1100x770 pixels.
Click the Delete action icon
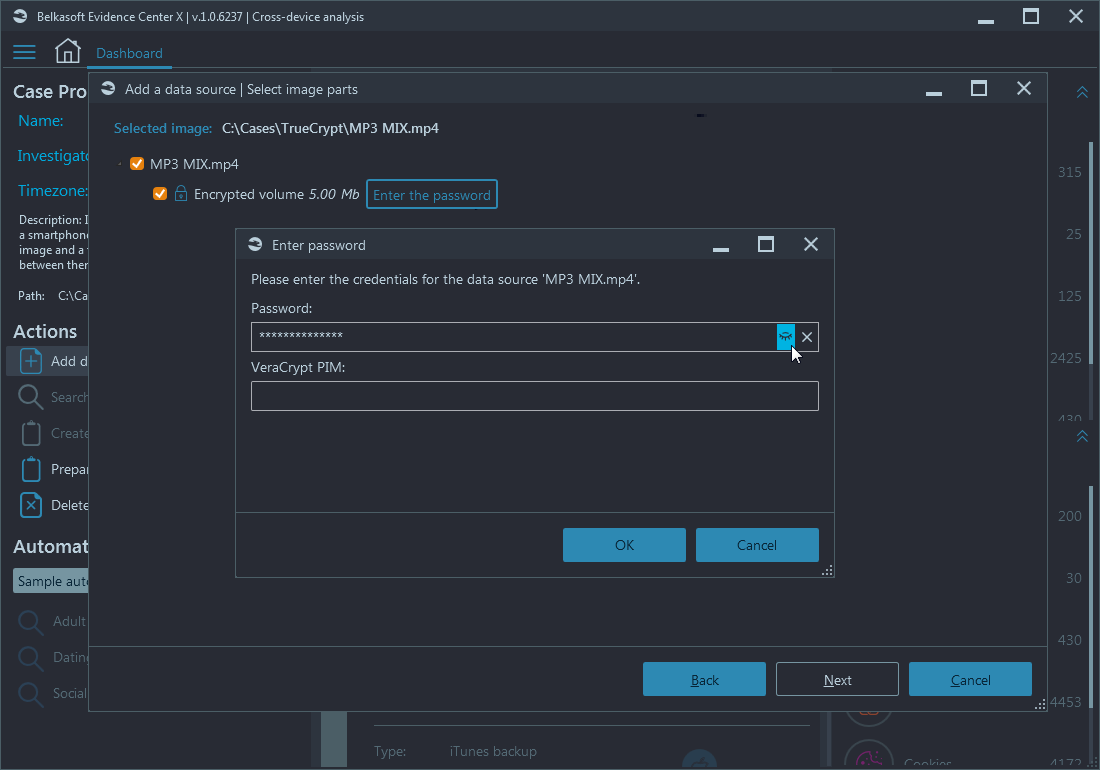pos(31,505)
